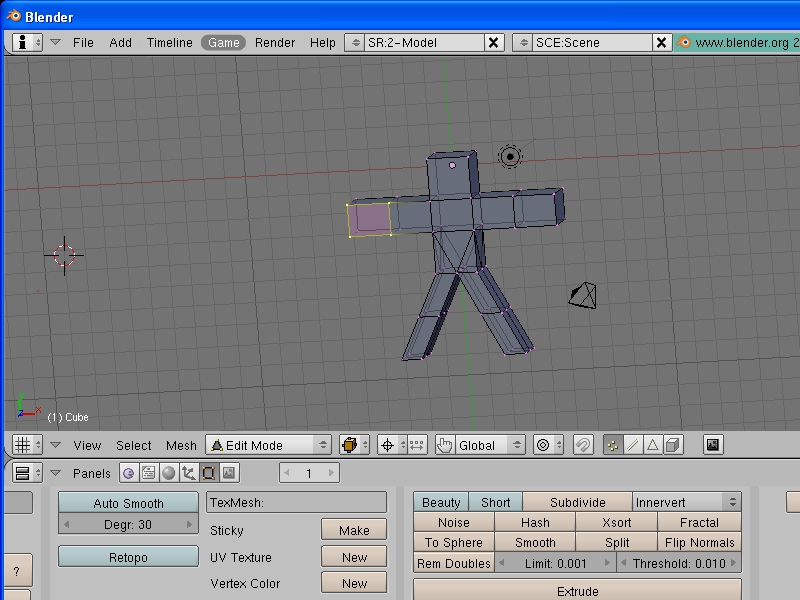
Task: Toggle the Auto Smooth button
Action: pos(128,503)
